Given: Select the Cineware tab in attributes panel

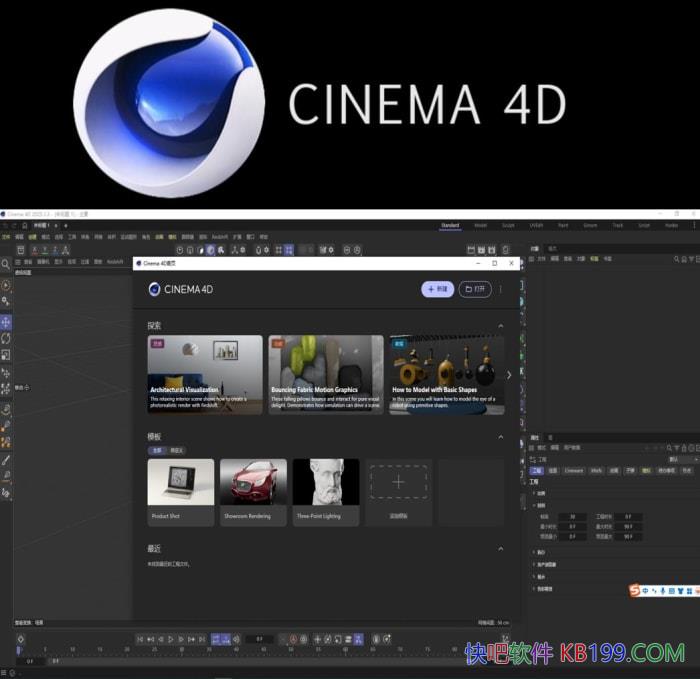Looking at the screenshot, I should (x=573, y=470).
